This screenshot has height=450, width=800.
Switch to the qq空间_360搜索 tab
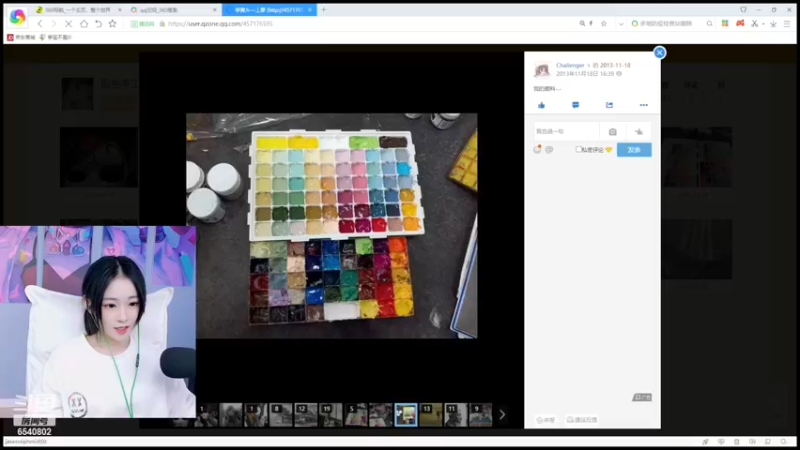172,10
